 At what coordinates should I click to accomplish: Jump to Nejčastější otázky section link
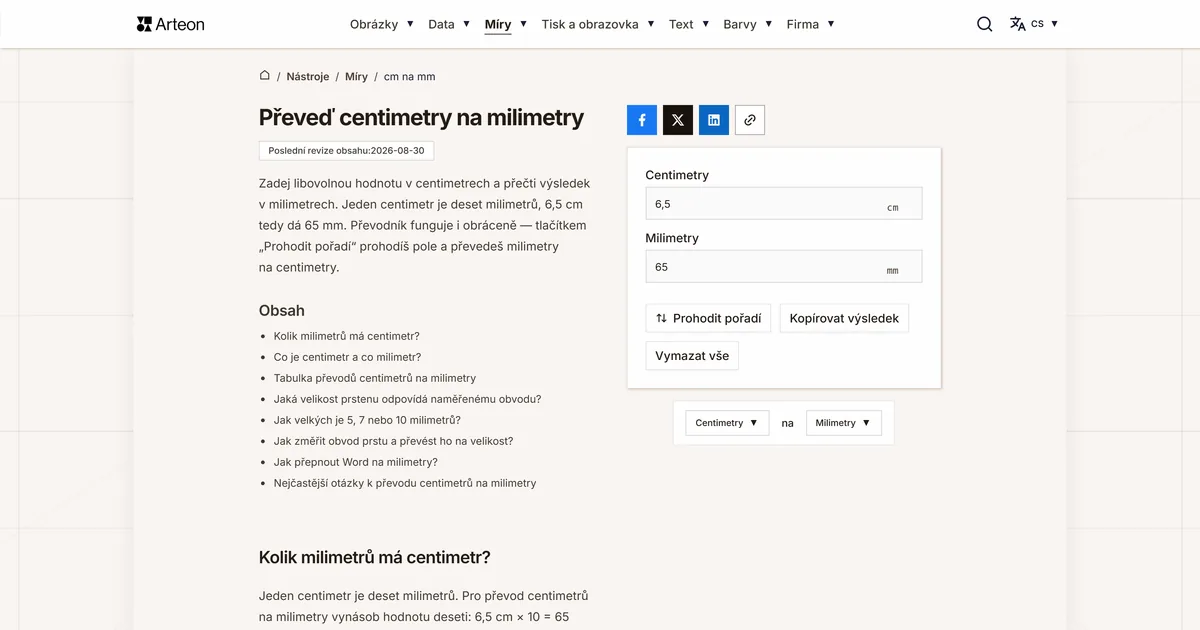coord(405,483)
